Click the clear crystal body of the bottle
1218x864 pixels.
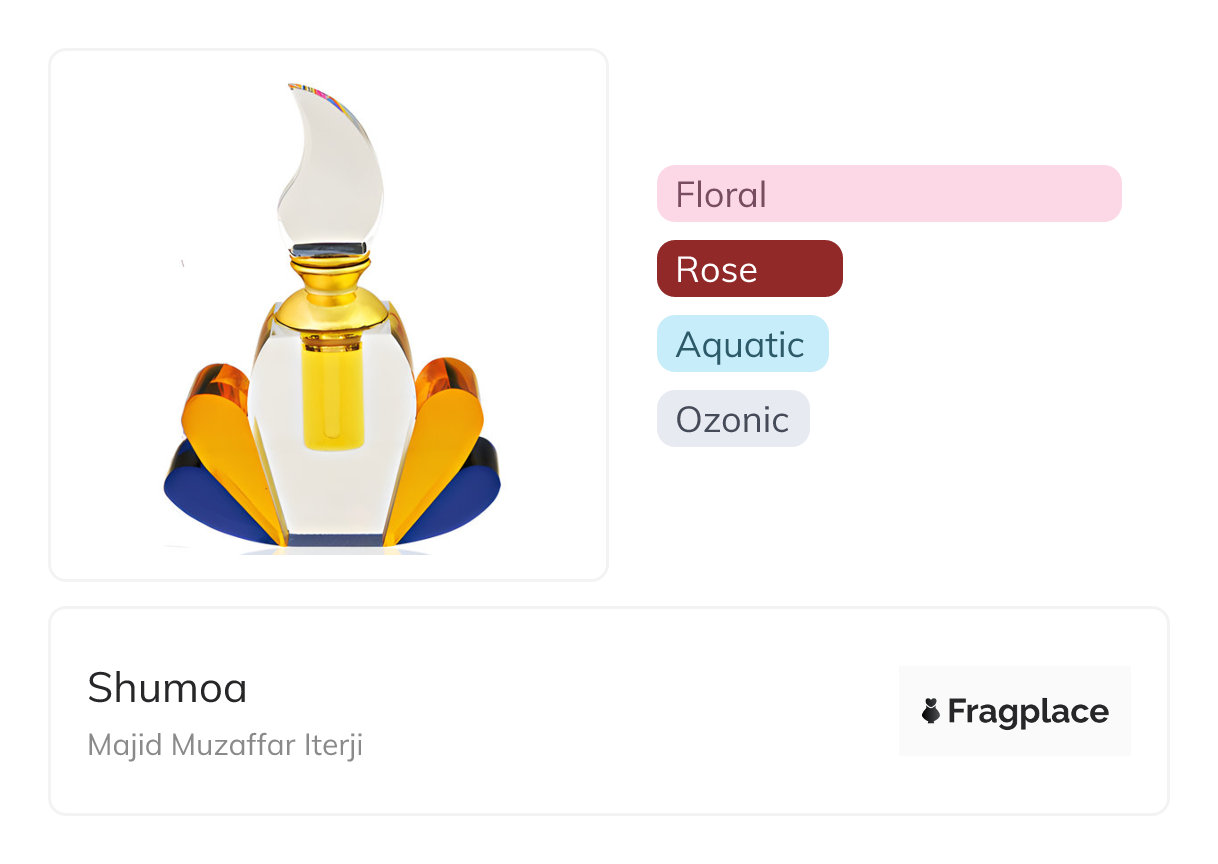pyautogui.click(x=275, y=440)
